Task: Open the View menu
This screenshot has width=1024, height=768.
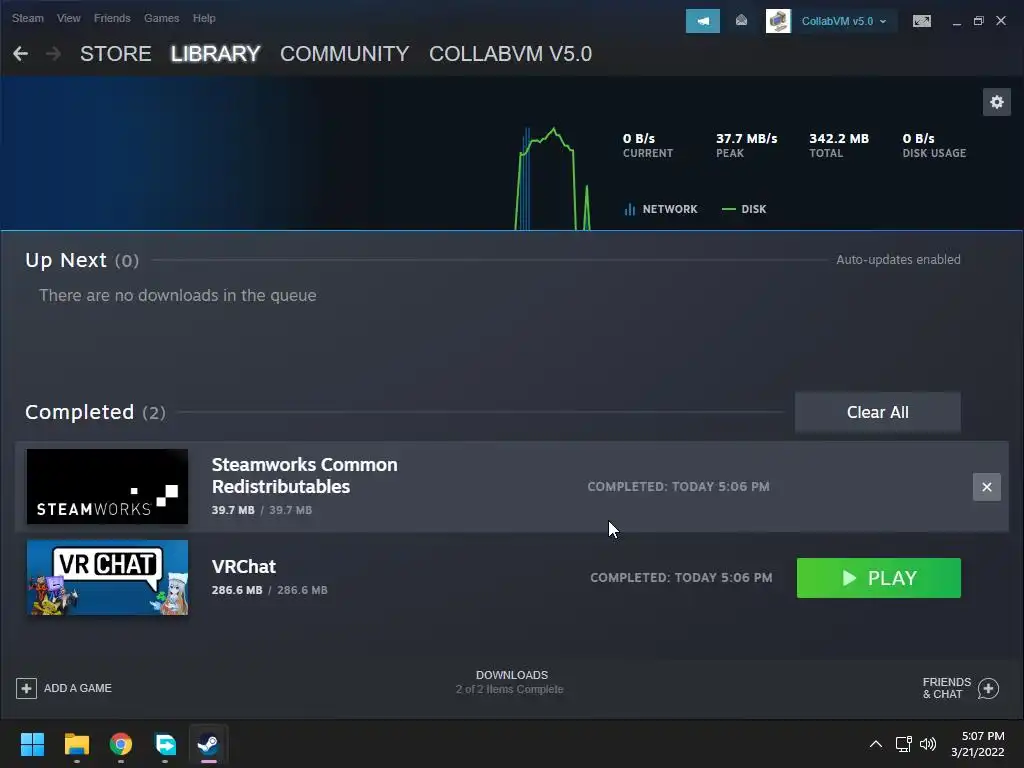Action: pos(69,18)
